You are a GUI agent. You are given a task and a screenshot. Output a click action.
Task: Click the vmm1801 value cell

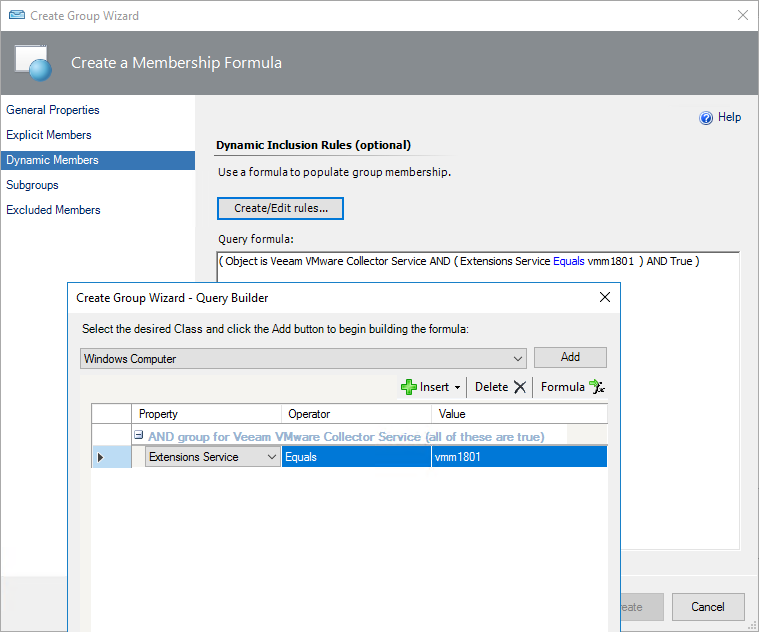[519, 457]
